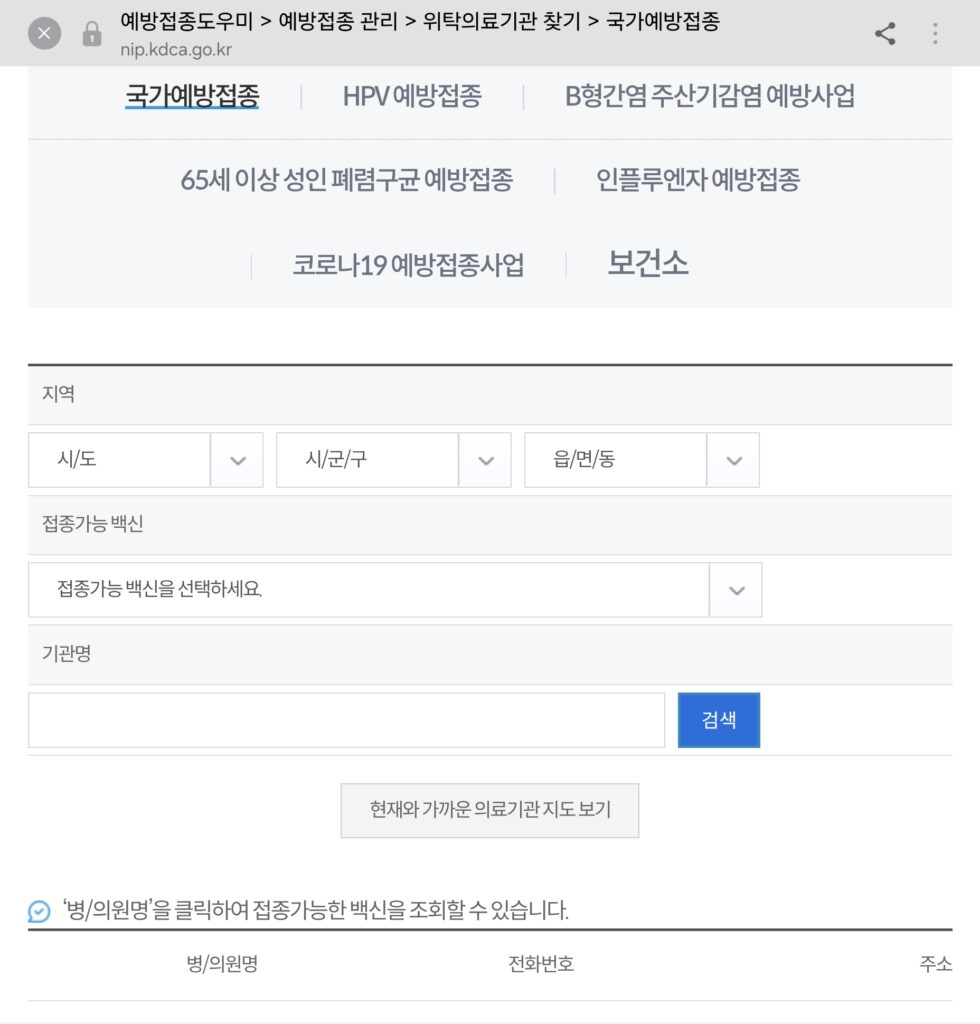This screenshot has height=1024, width=980.
Task: Open the B형간염 주산기감염 예방사업 tab
Action: pos(710,96)
